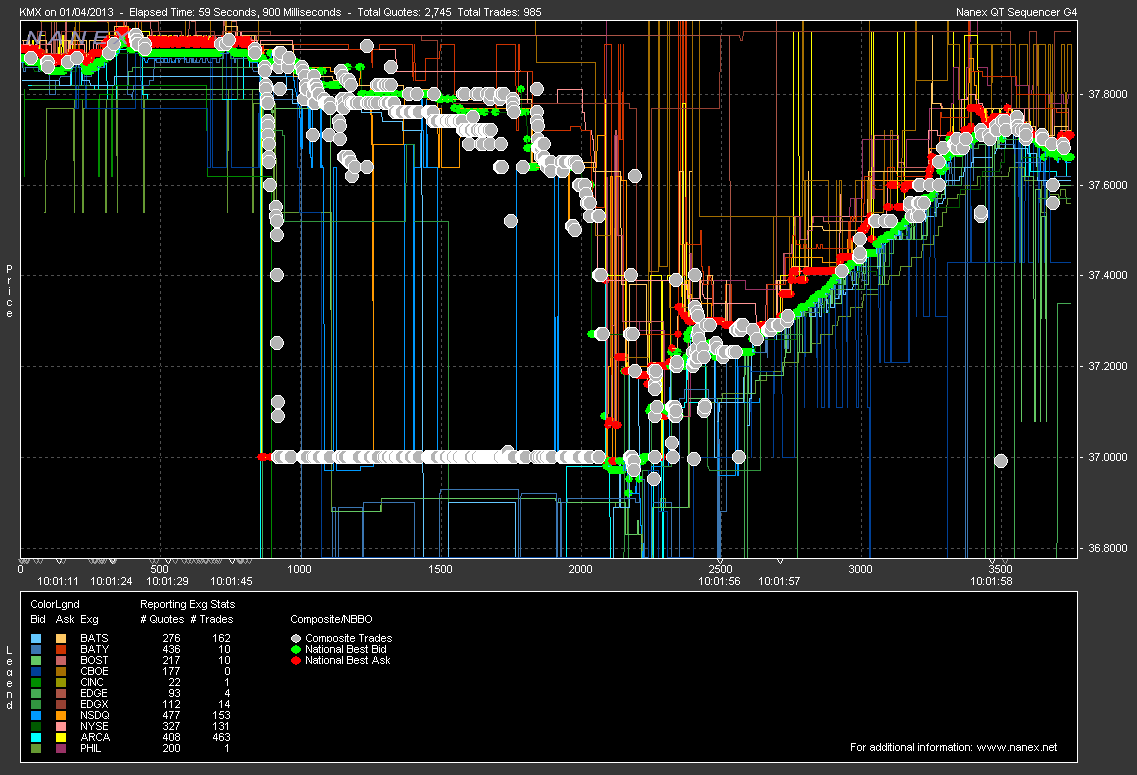Select the BATY ask color swatch
1137x775 pixels.
click(62, 650)
